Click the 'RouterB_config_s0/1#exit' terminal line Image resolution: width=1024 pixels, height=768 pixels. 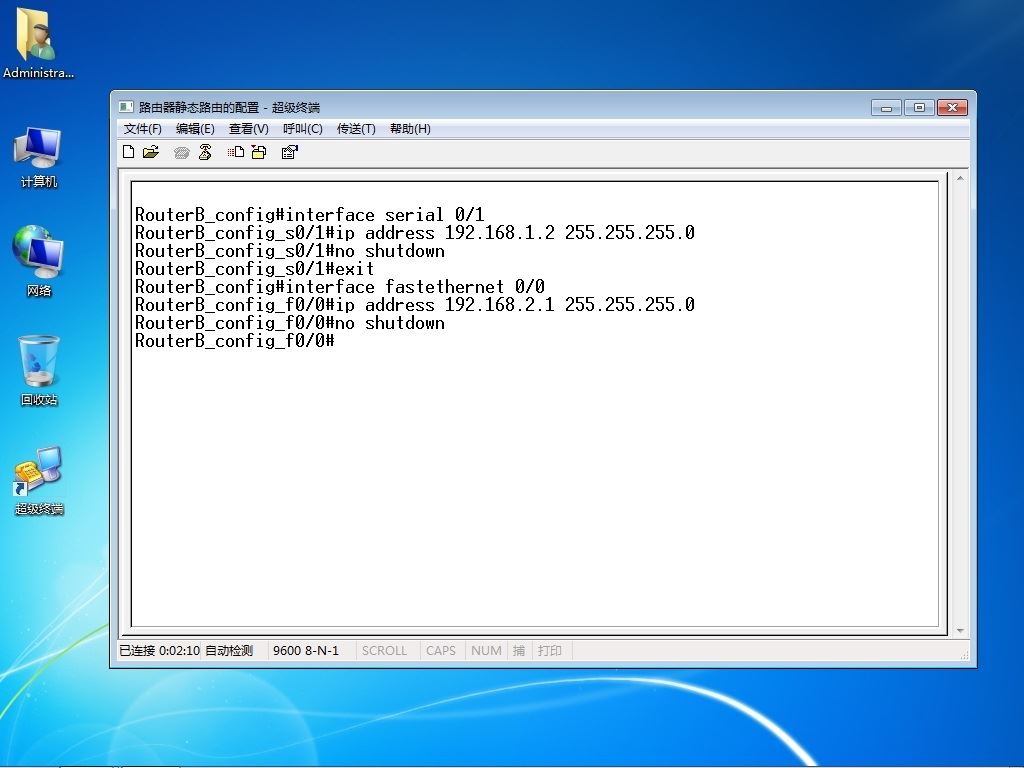tap(255, 269)
